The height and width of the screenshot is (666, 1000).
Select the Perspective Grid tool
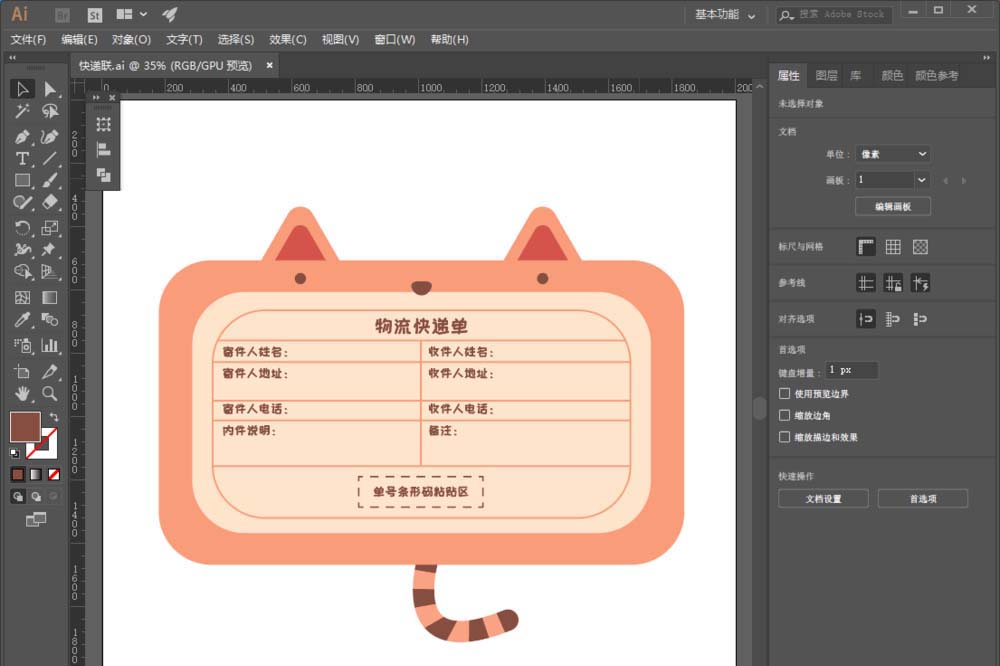[50, 272]
